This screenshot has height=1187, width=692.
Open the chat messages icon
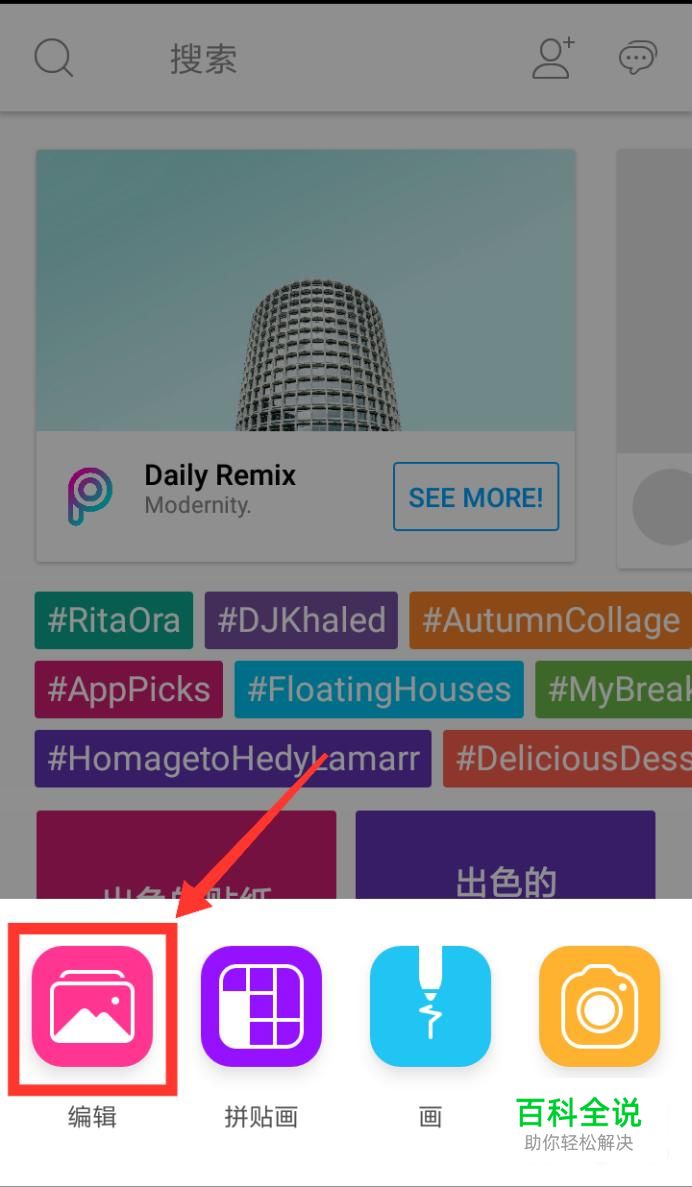[x=637, y=58]
